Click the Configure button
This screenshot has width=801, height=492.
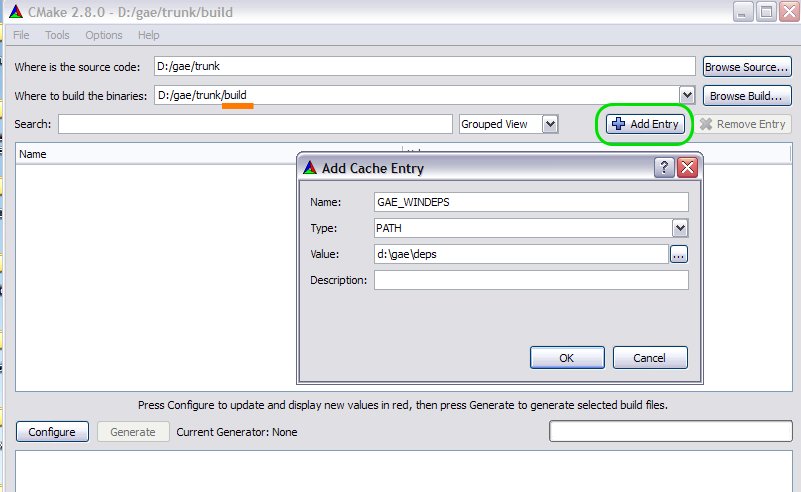tap(52, 432)
